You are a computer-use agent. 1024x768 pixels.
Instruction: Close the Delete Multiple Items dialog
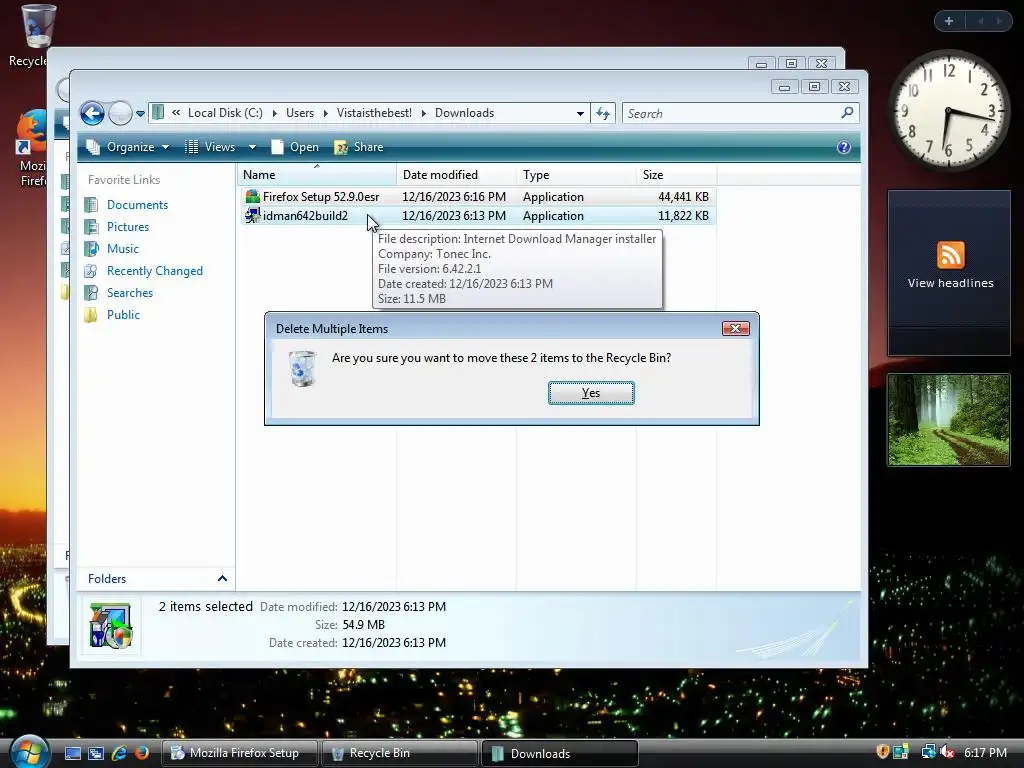click(735, 328)
